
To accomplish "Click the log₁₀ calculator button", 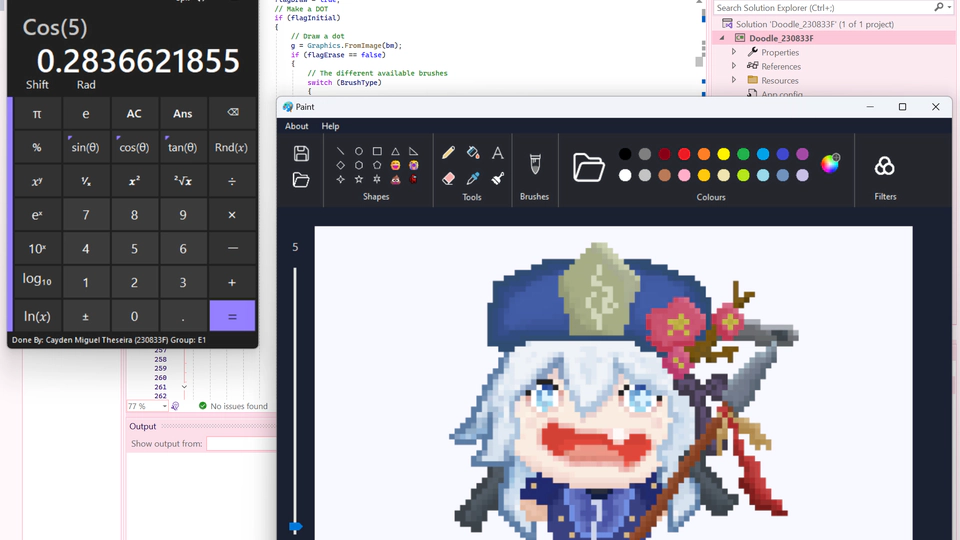I will (x=37, y=282).
